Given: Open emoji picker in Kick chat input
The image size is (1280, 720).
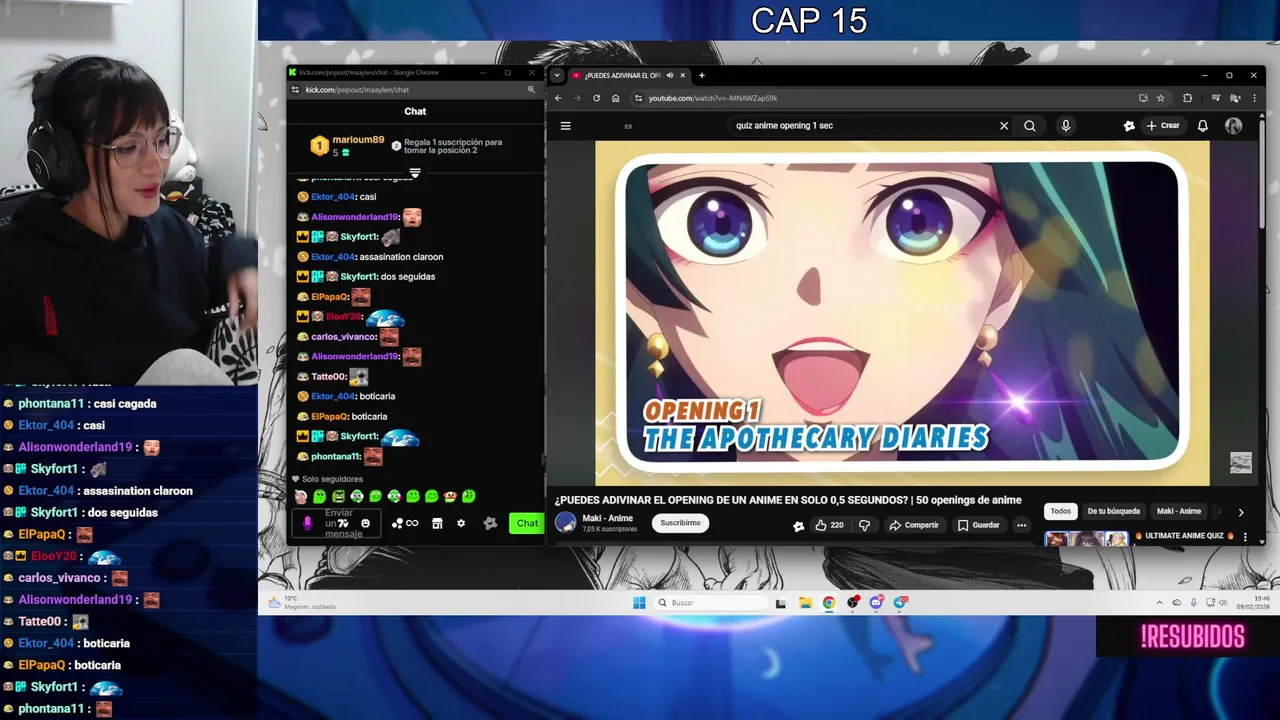Looking at the screenshot, I should click(x=365, y=523).
